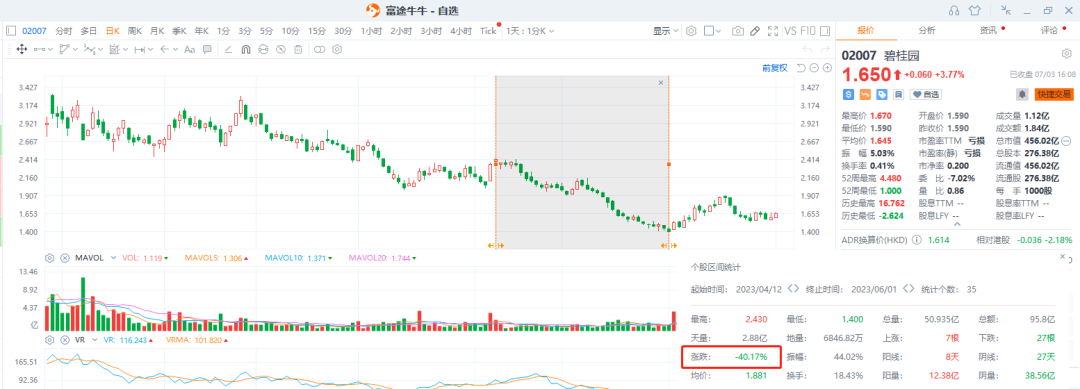Select the Aa text annotation tool
The height and width of the screenshot is (389, 1080).
click(189, 49)
